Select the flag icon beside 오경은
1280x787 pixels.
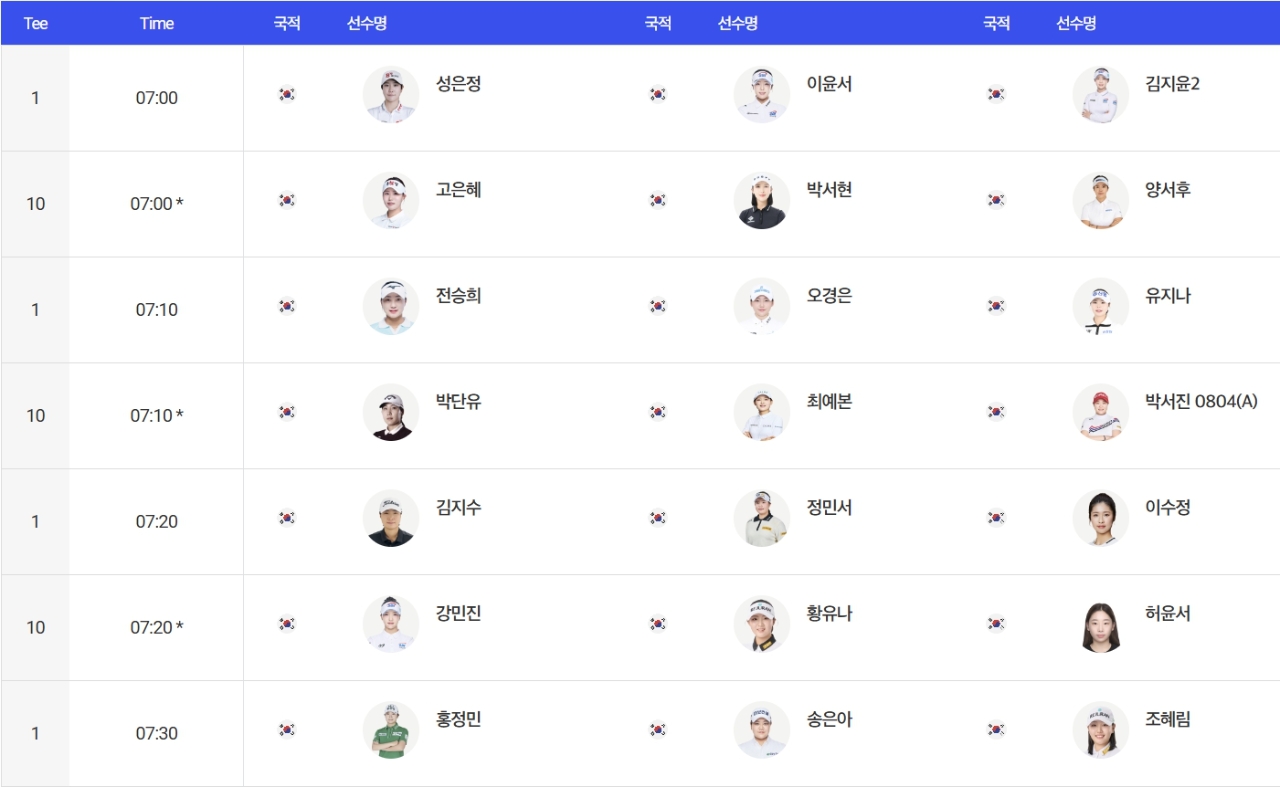point(658,306)
